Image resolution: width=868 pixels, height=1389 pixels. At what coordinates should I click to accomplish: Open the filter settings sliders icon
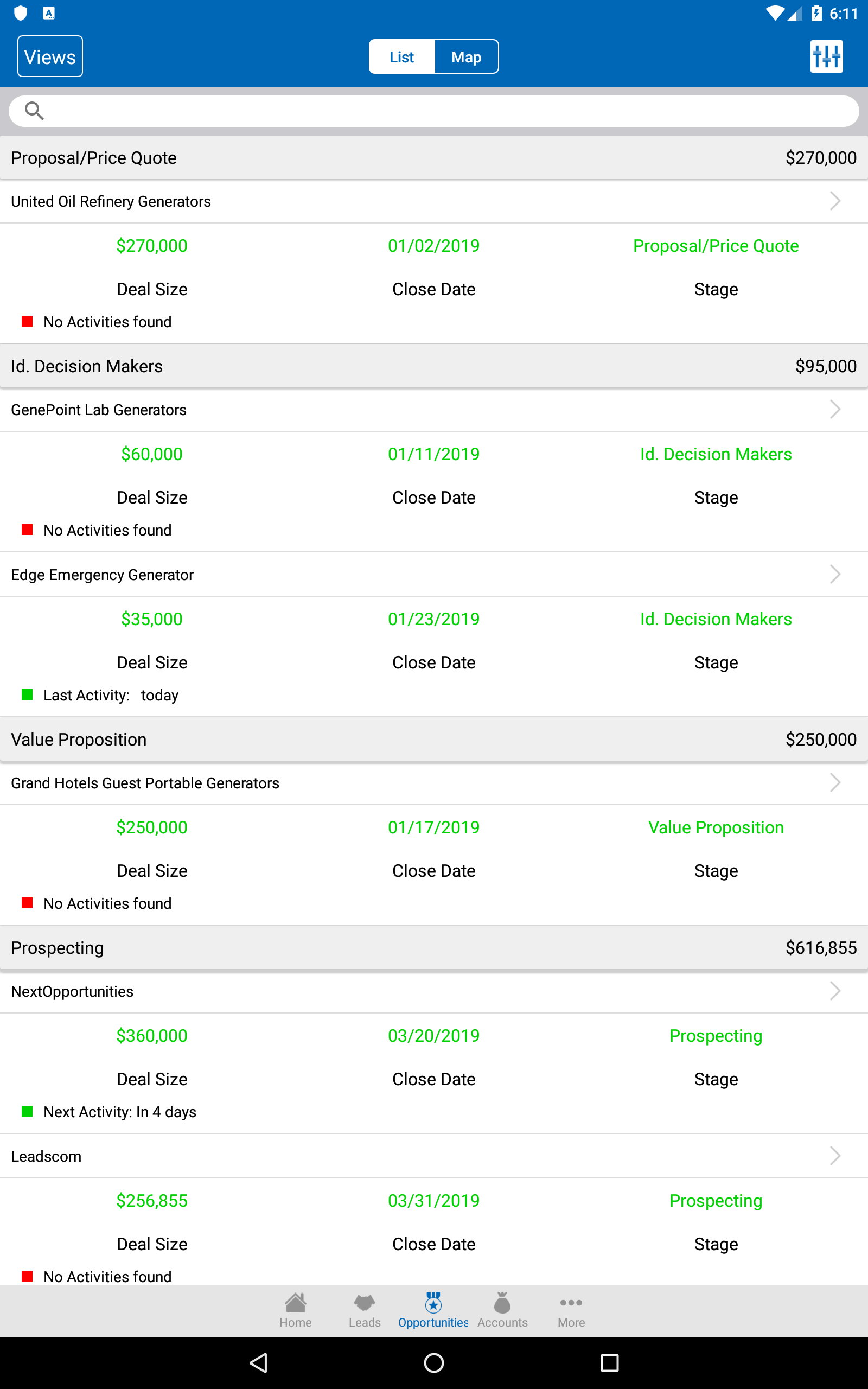826,56
